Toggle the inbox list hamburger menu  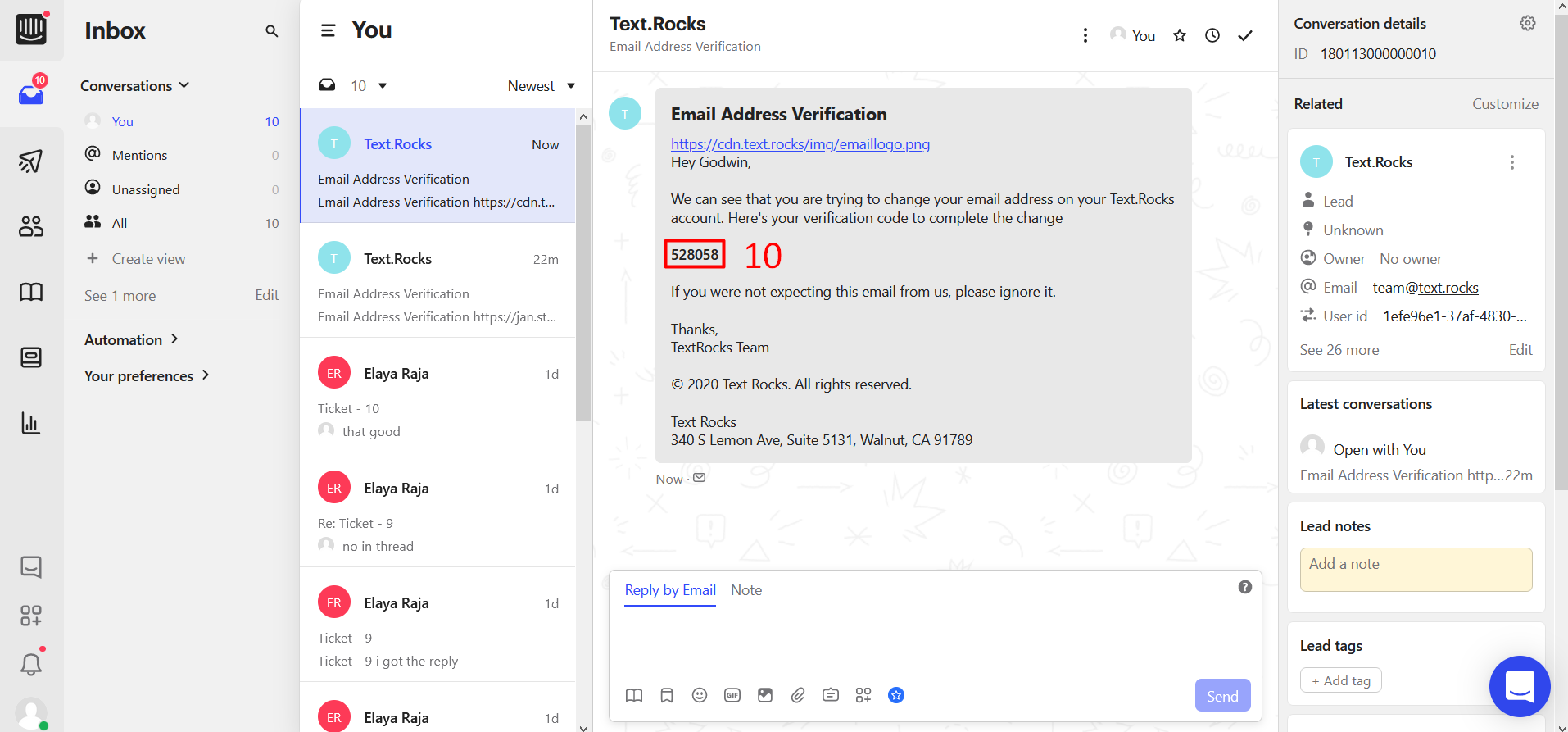(x=328, y=31)
